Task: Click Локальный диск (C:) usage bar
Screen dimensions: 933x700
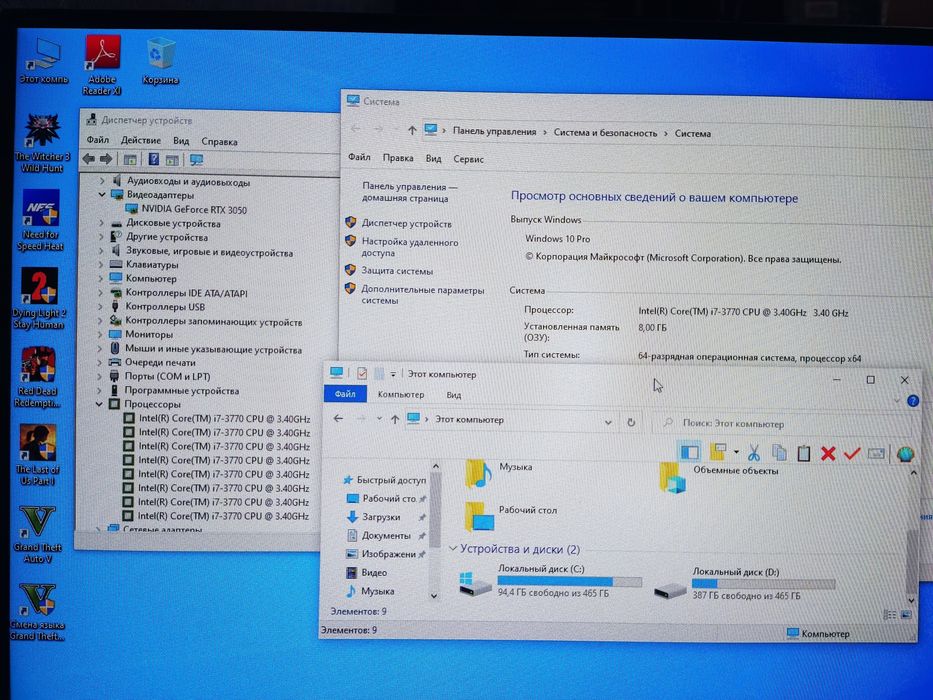Action: [569, 581]
